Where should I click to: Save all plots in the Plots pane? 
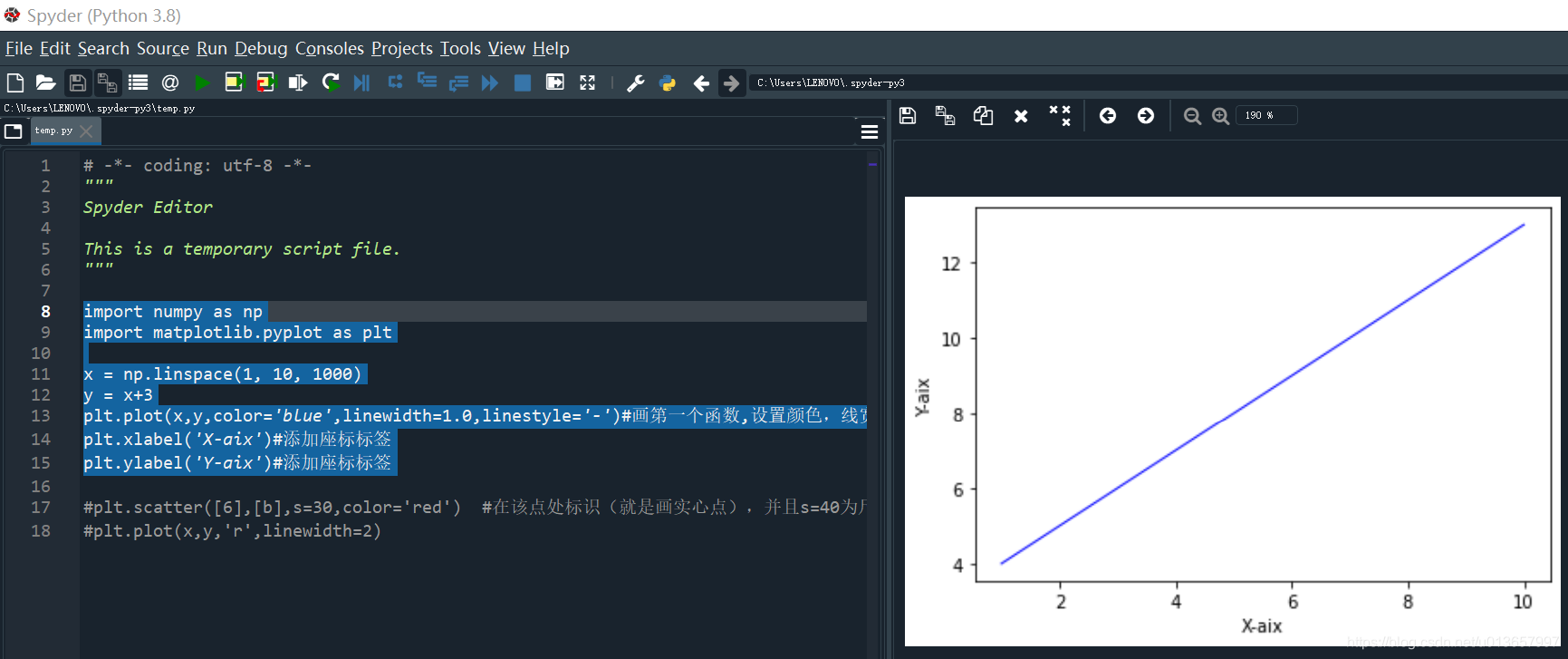coord(945,115)
